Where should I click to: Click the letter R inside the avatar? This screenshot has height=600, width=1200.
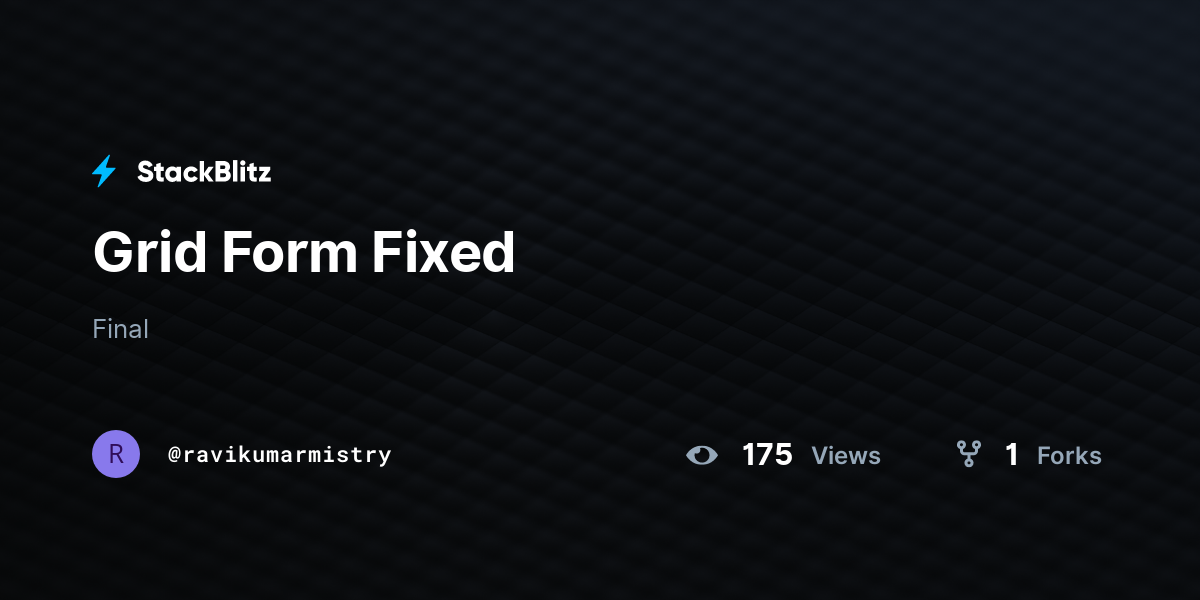pos(116,454)
